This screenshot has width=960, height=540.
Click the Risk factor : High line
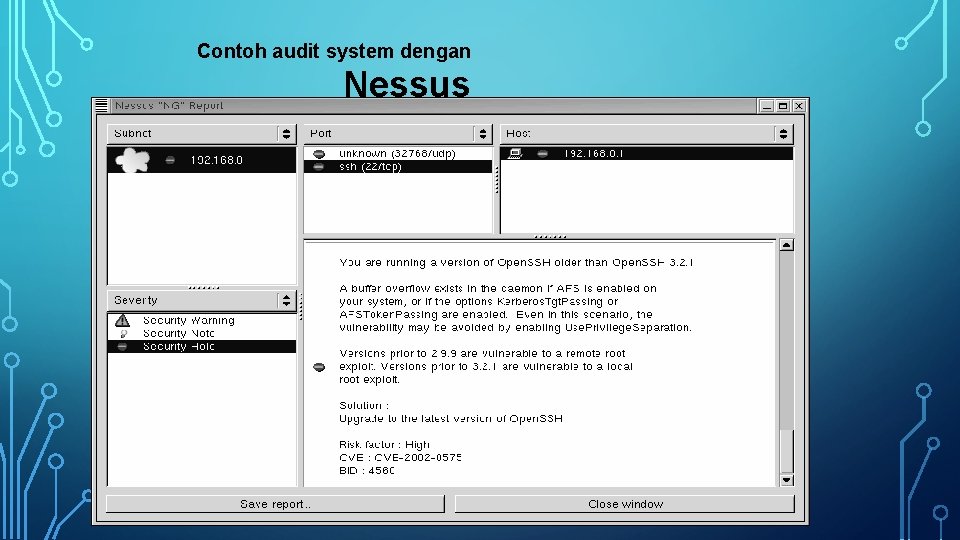tap(384, 444)
